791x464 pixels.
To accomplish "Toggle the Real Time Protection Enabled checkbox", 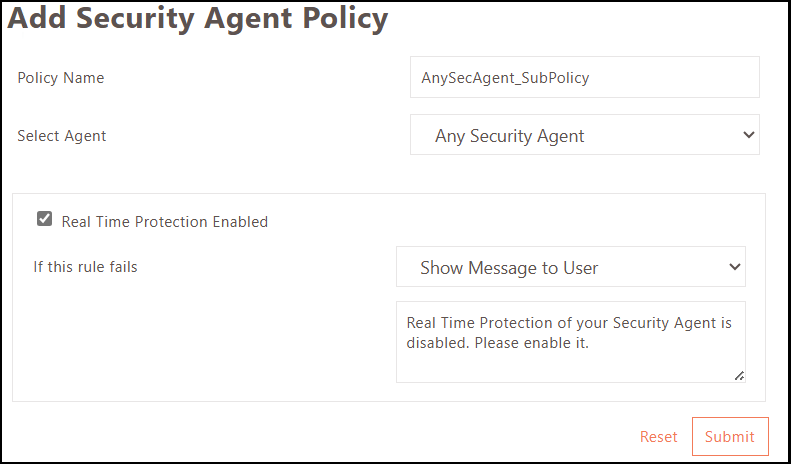I will point(44,219).
